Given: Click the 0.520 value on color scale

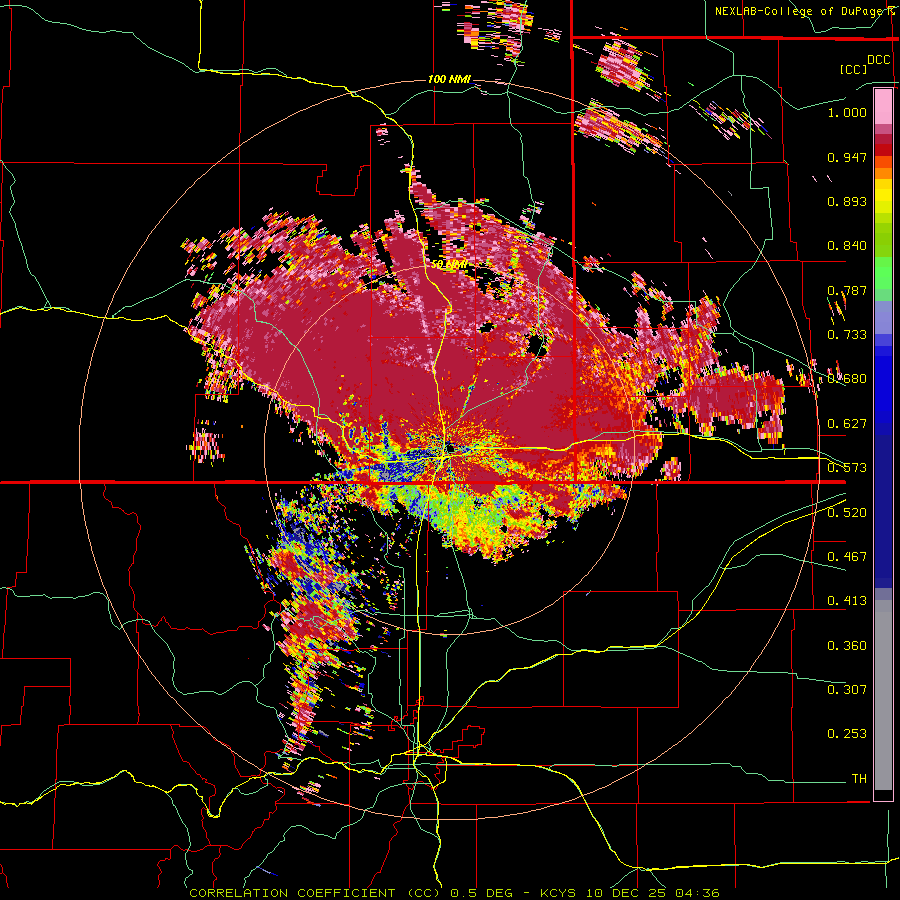Looking at the screenshot, I should 847,513.
